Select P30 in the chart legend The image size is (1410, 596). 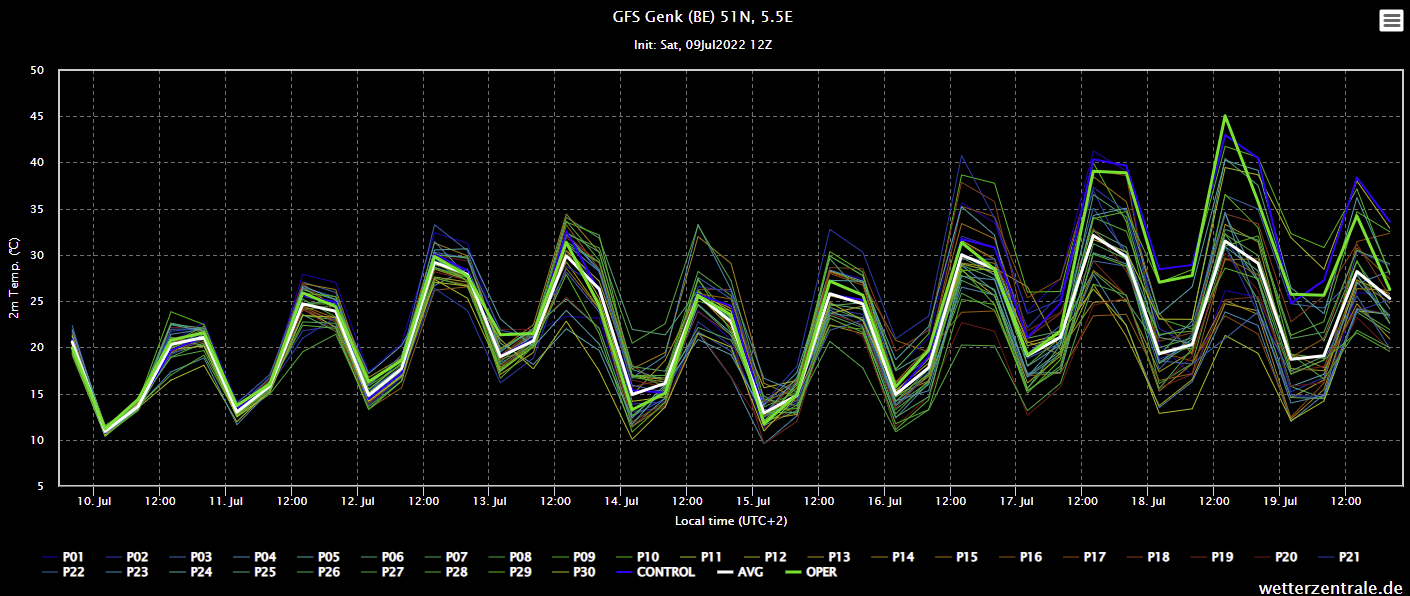[x=574, y=572]
